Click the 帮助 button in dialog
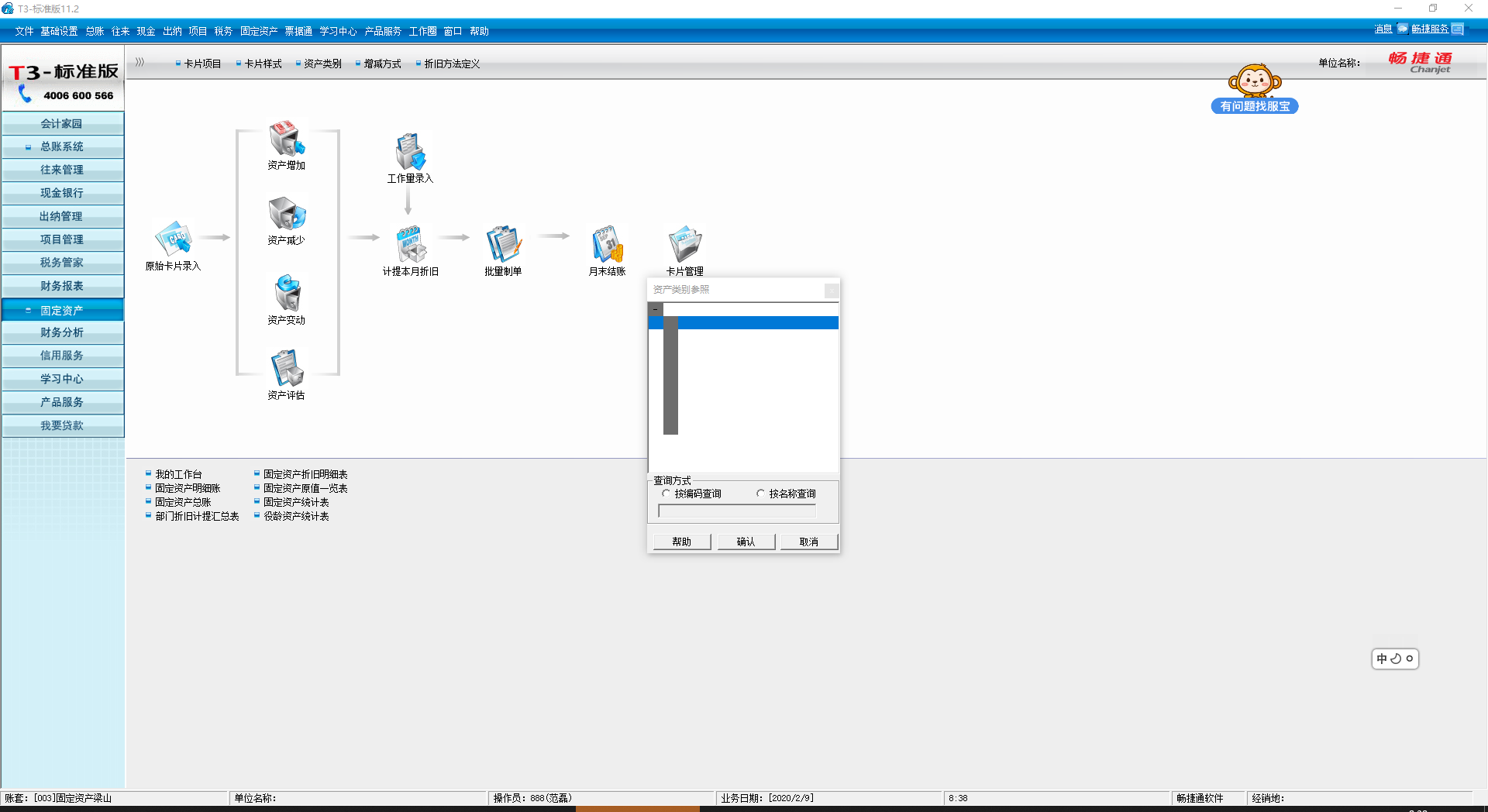The image size is (1488, 812). tap(682, 542)
